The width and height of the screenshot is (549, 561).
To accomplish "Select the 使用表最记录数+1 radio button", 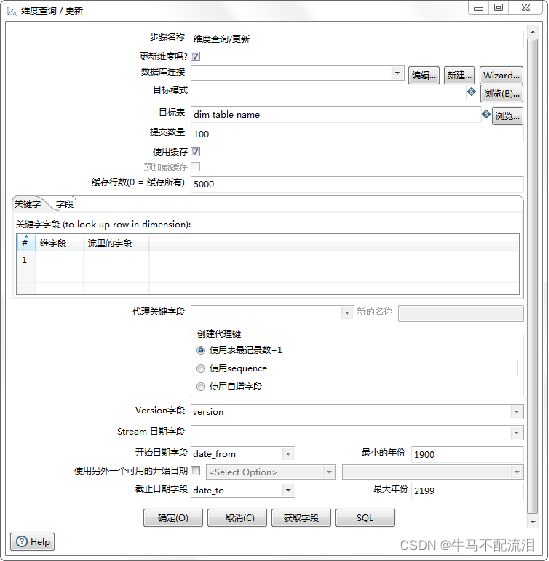I will 200,350.
